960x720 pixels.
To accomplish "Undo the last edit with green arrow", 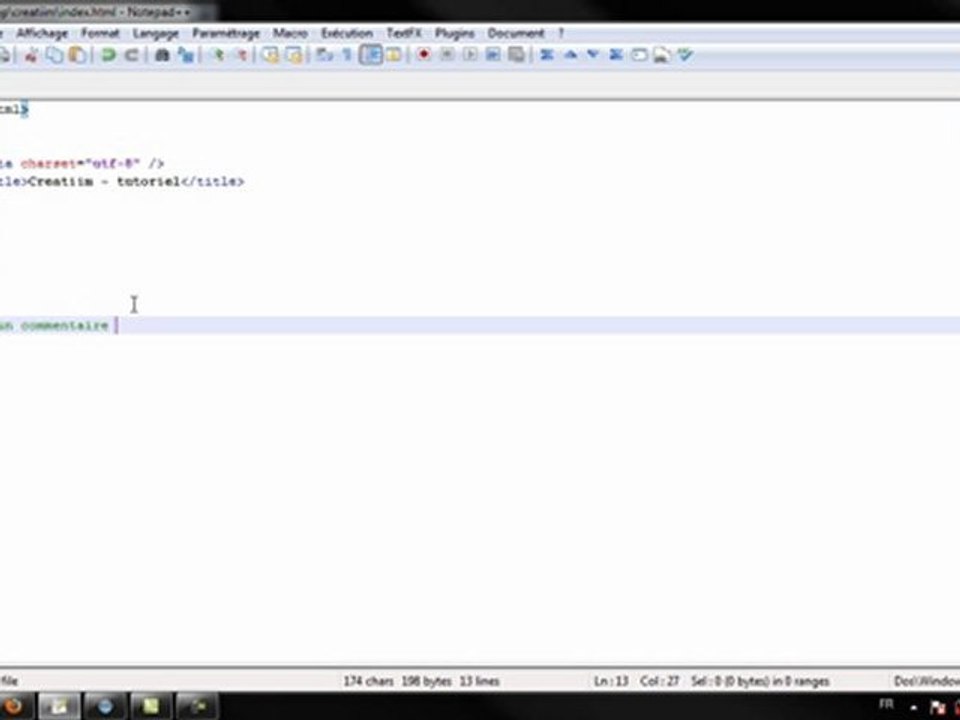I will click(x=108, y=56).
